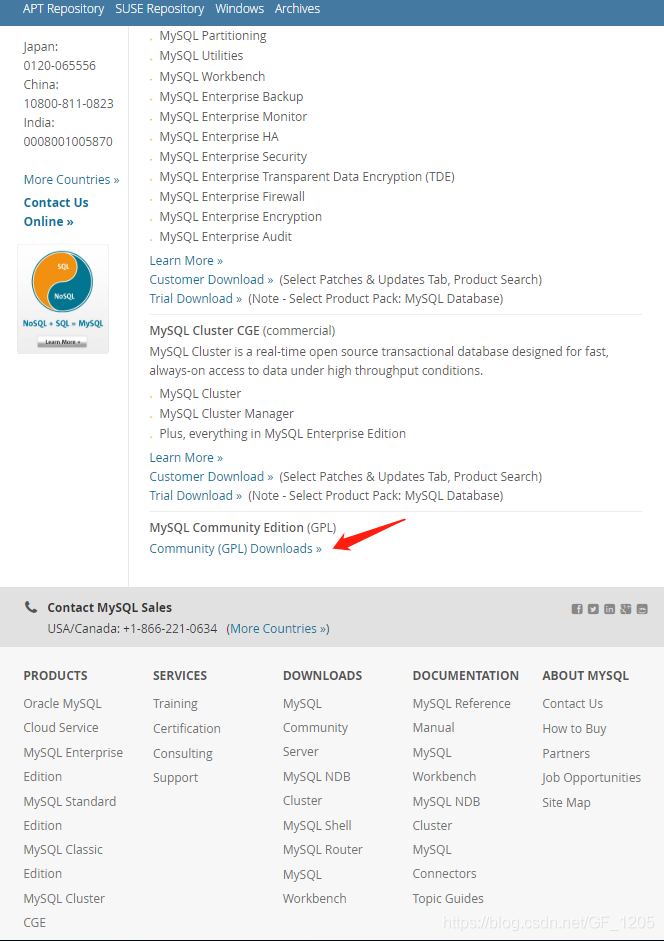Open Customer Download in MySQL Cluster CGE section
Viewport: 664px width, 941px height.
click(x=211, y=477)
